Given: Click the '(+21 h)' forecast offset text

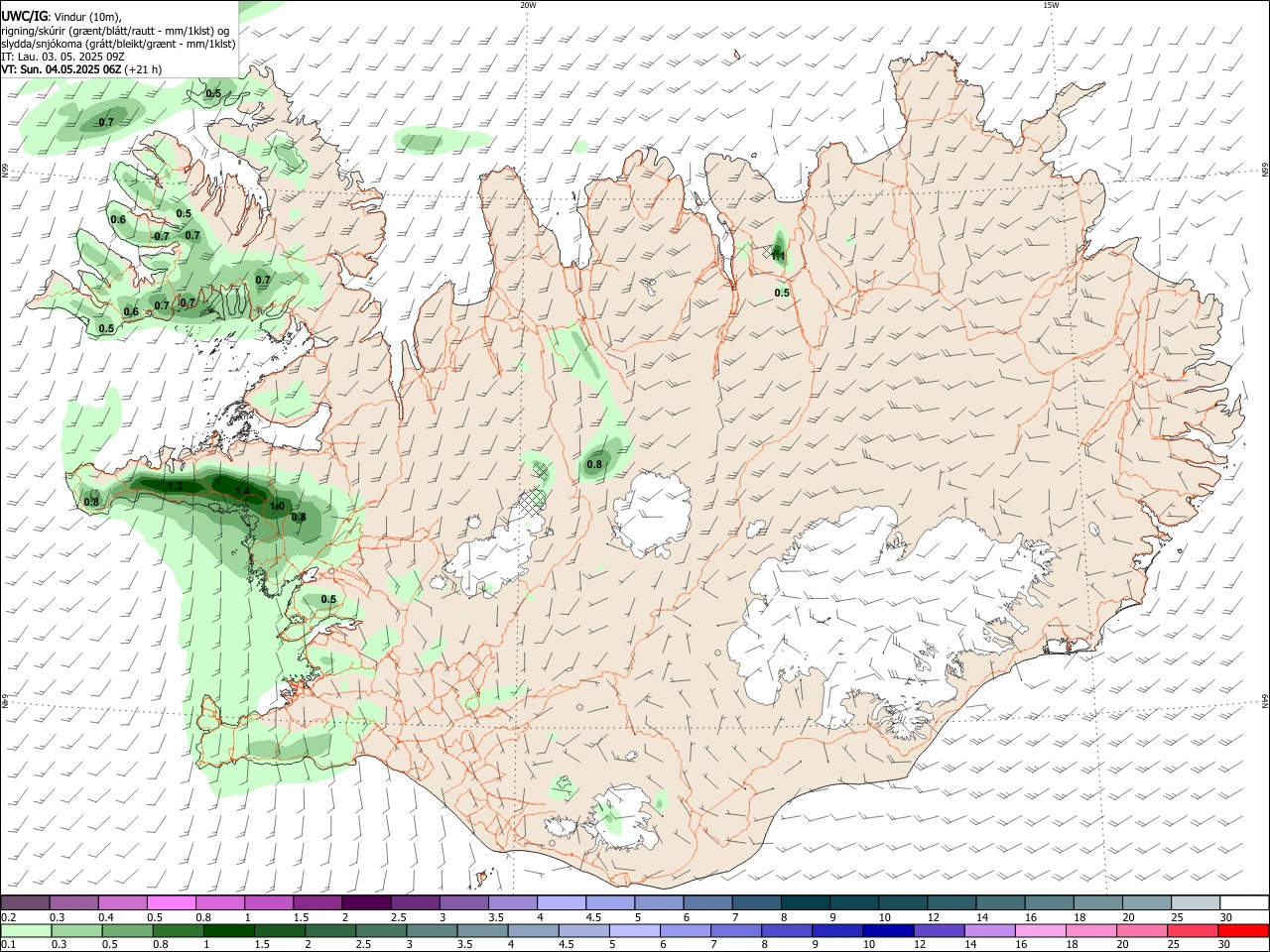Looking at the screenshot, I should tap(144, 69).
